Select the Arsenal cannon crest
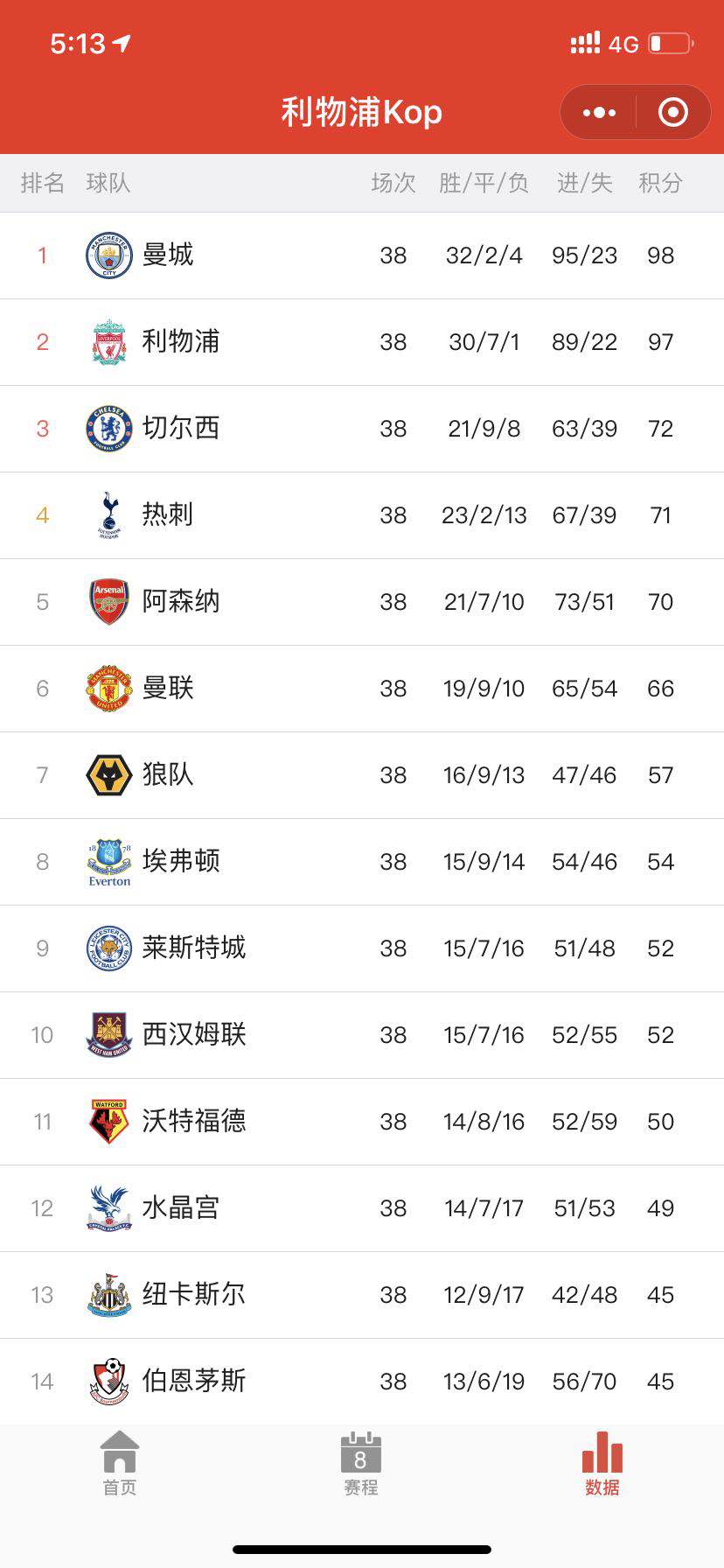 [x=109, y=602]
